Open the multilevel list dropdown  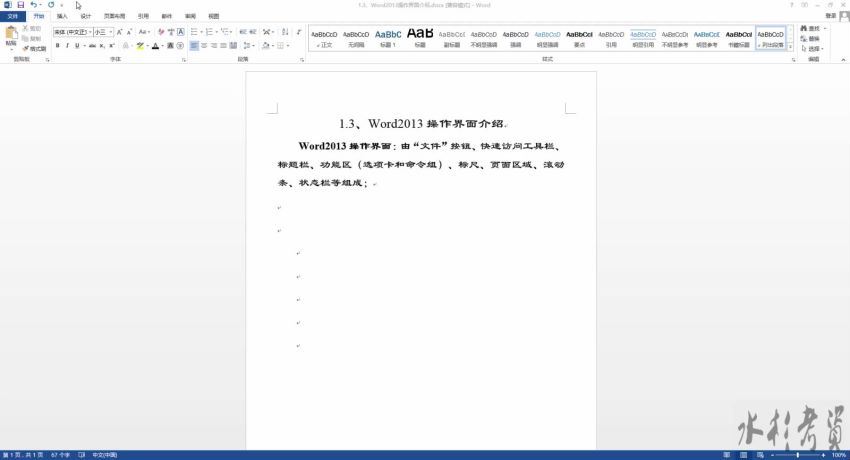(x=231, y=33)
